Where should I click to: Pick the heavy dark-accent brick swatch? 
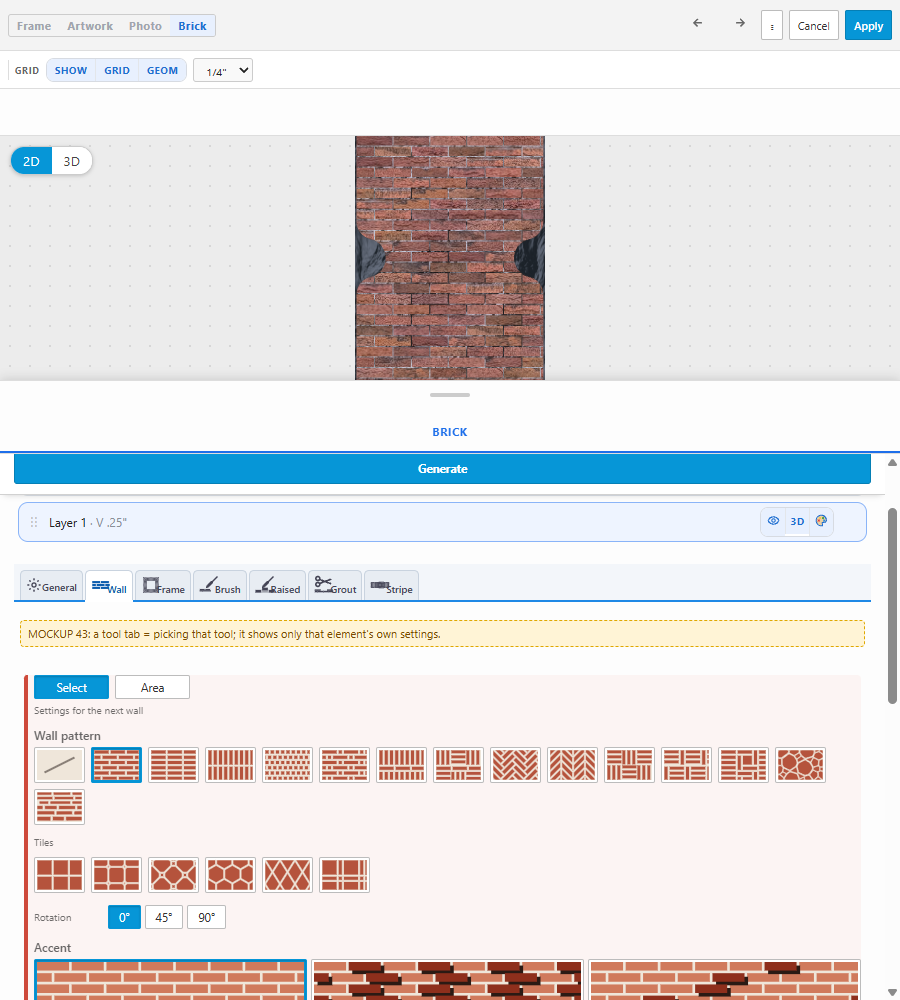[x=447, y=980]
